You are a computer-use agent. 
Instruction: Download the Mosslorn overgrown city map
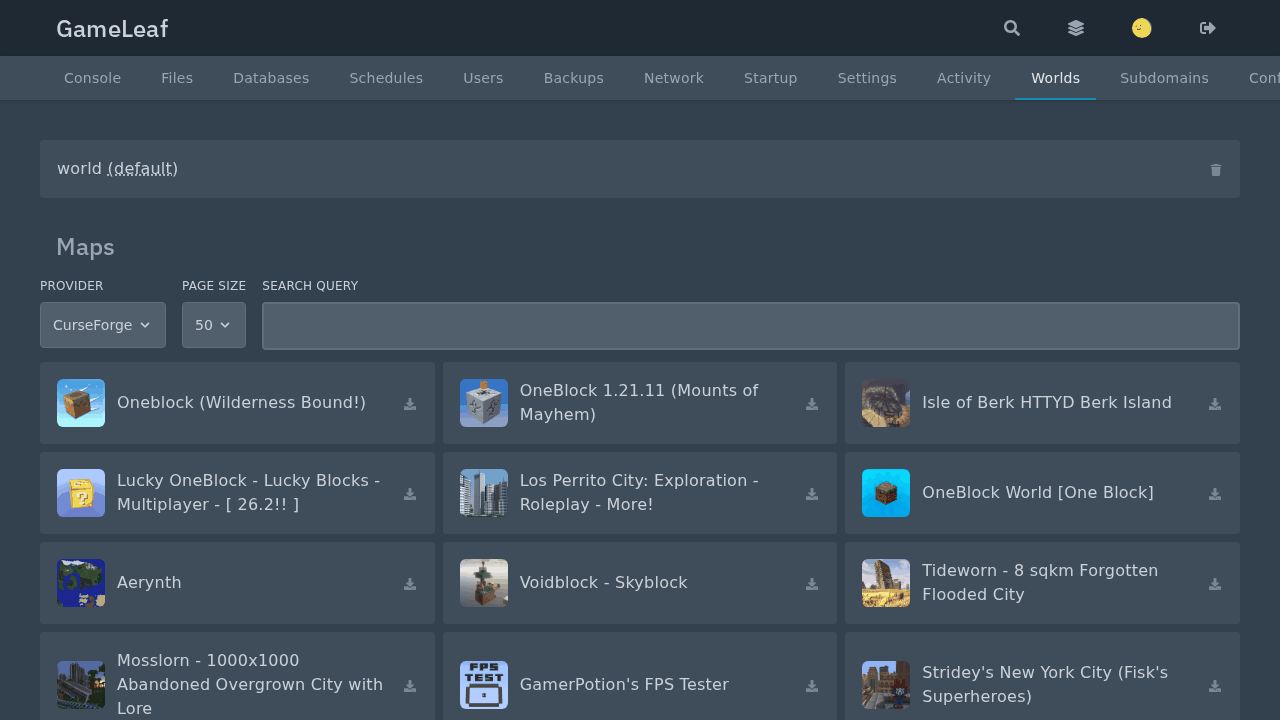410,686
